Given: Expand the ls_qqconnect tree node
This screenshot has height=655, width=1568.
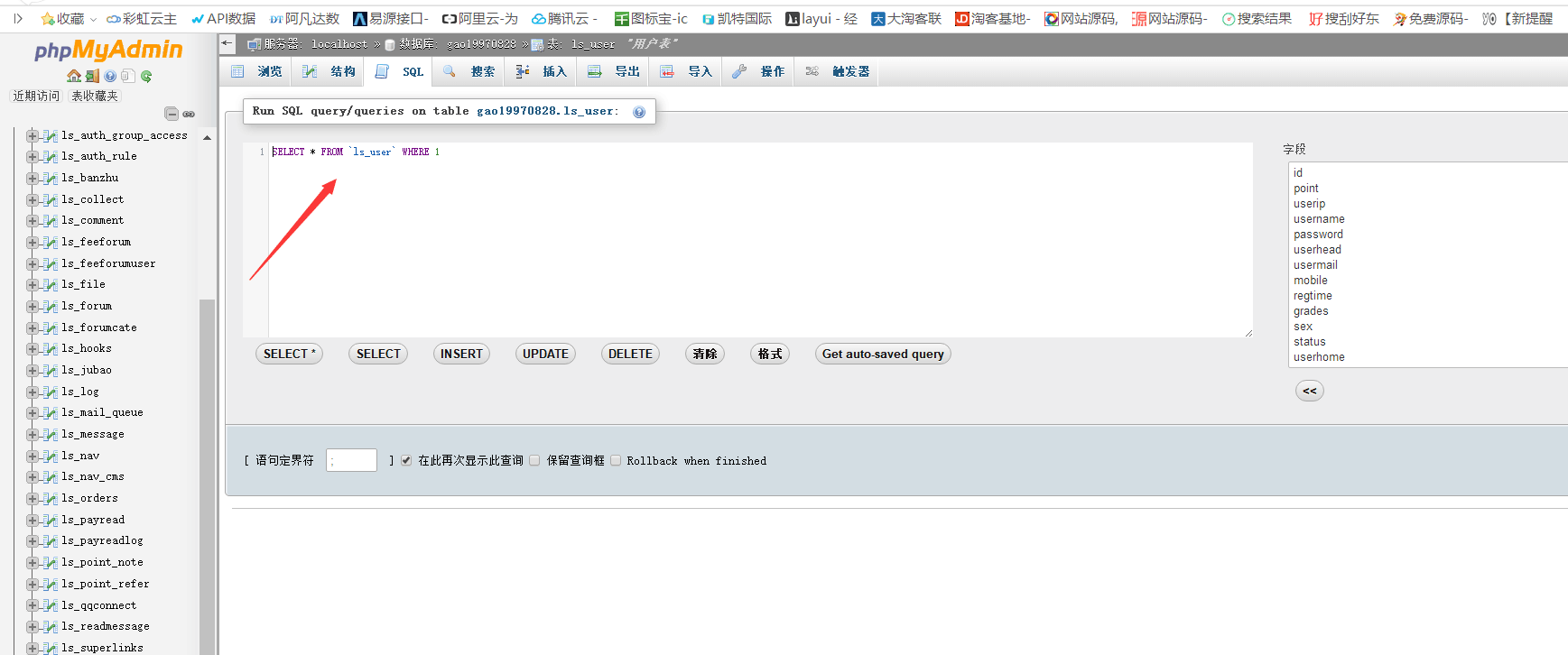Looking at the screenshot, I should (32, 606).
